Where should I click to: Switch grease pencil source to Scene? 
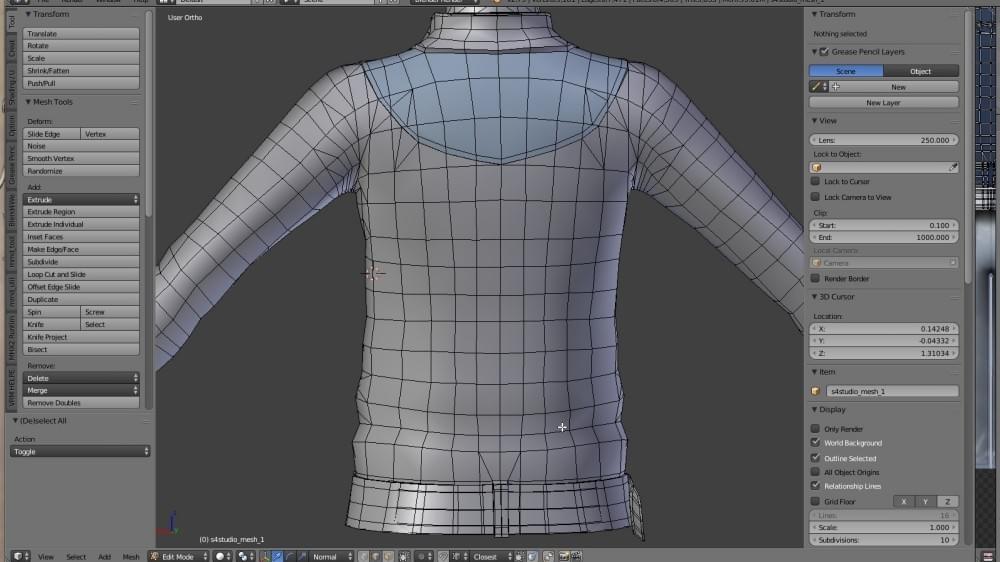pos(846,71)
